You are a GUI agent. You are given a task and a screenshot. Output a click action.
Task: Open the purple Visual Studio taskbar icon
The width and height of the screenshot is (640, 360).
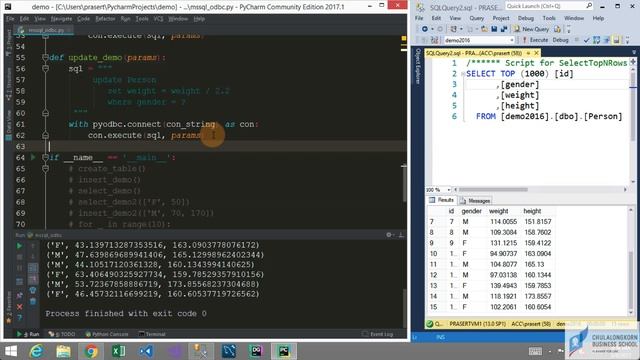[x=174, y=351]
